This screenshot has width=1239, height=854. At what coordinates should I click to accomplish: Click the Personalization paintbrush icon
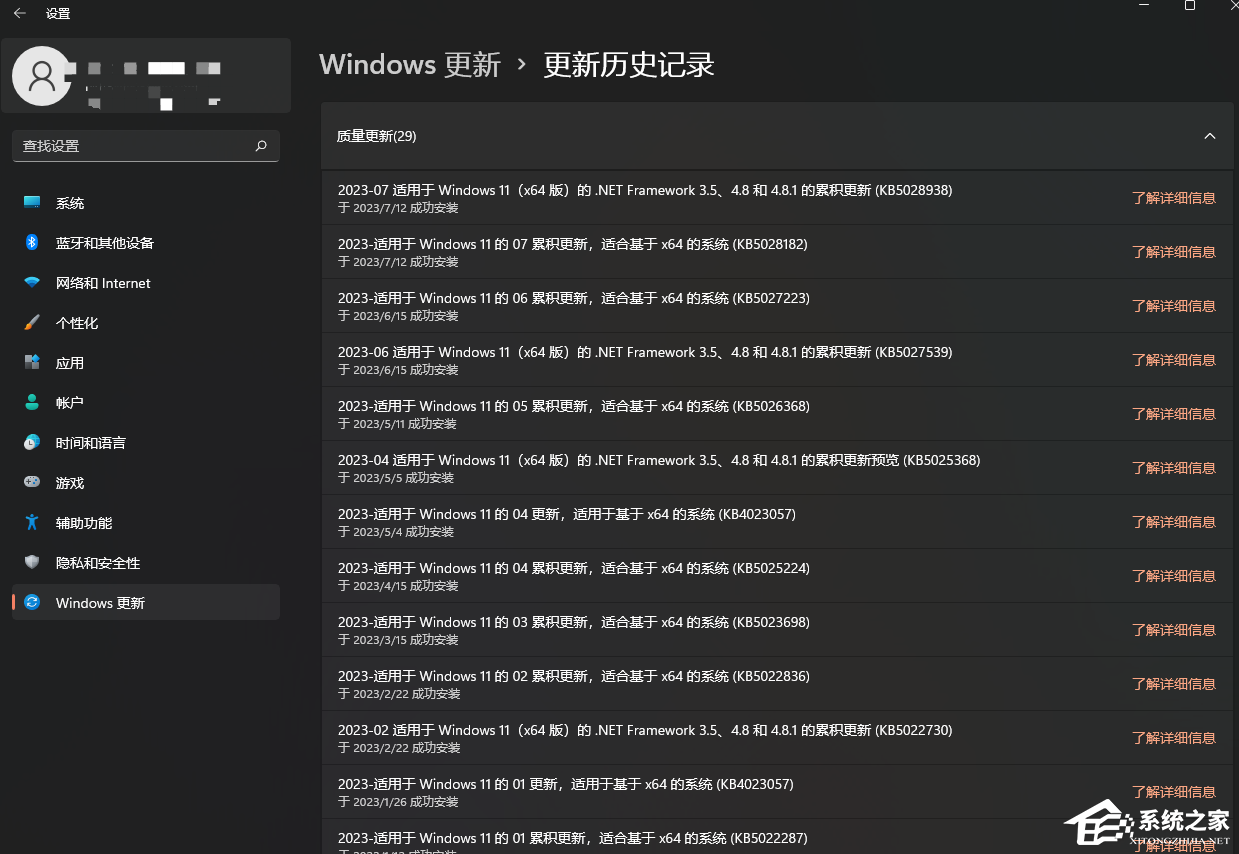[32, 323]
